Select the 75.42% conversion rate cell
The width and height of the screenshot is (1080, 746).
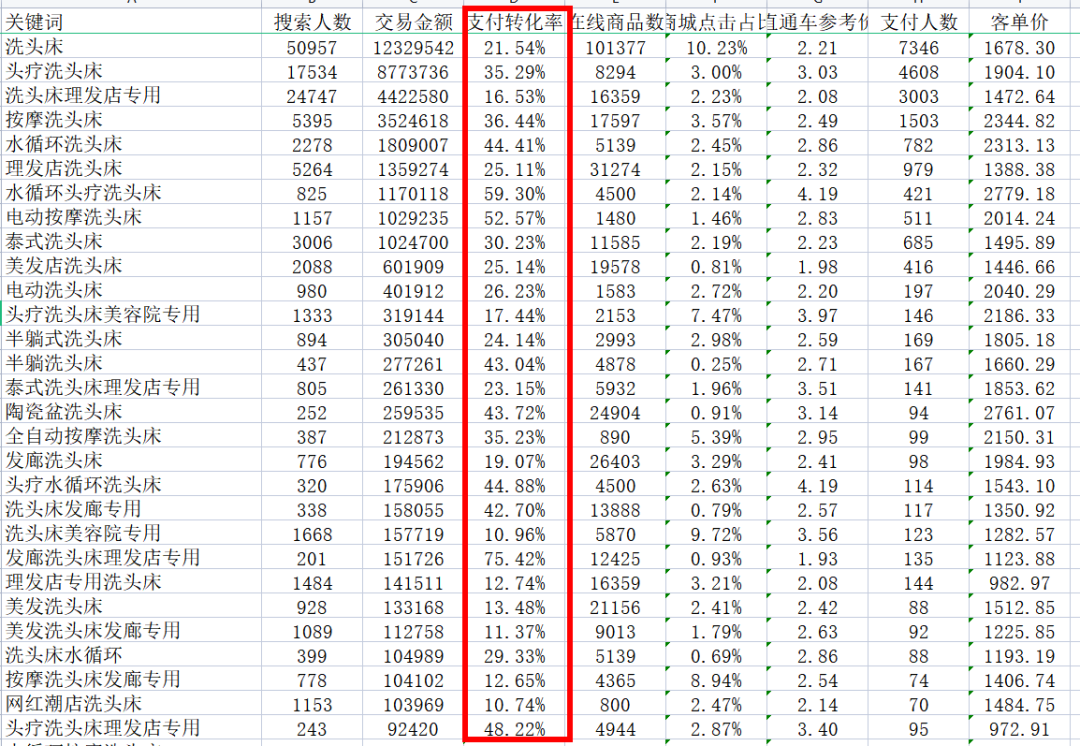pyautogui.click(x=516, y=557)
